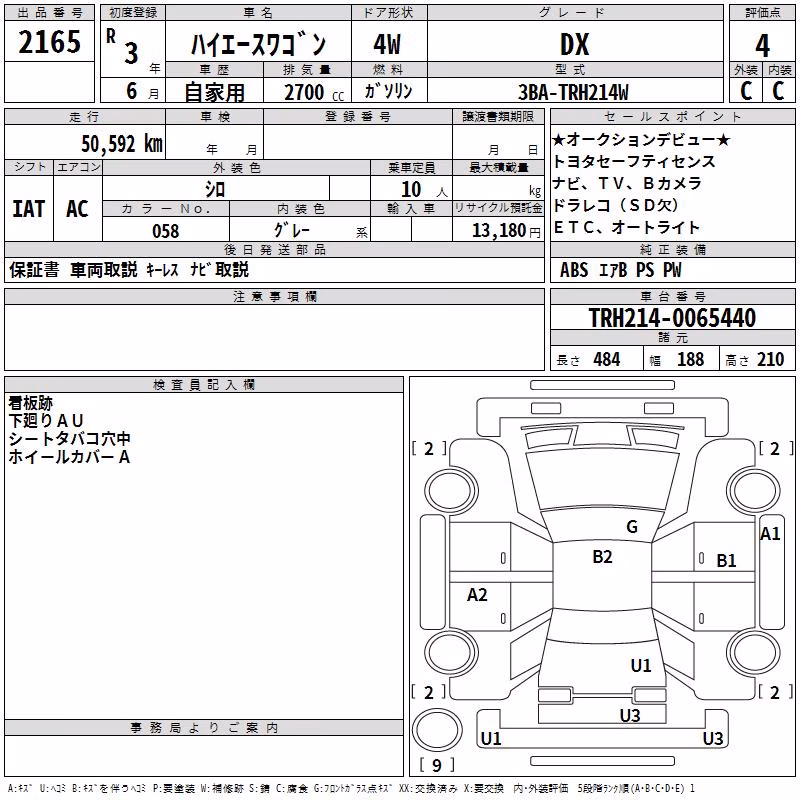Select the model code 3BA-TRH214W
Viewport: 800px width, 800px height.
point(573,92)
